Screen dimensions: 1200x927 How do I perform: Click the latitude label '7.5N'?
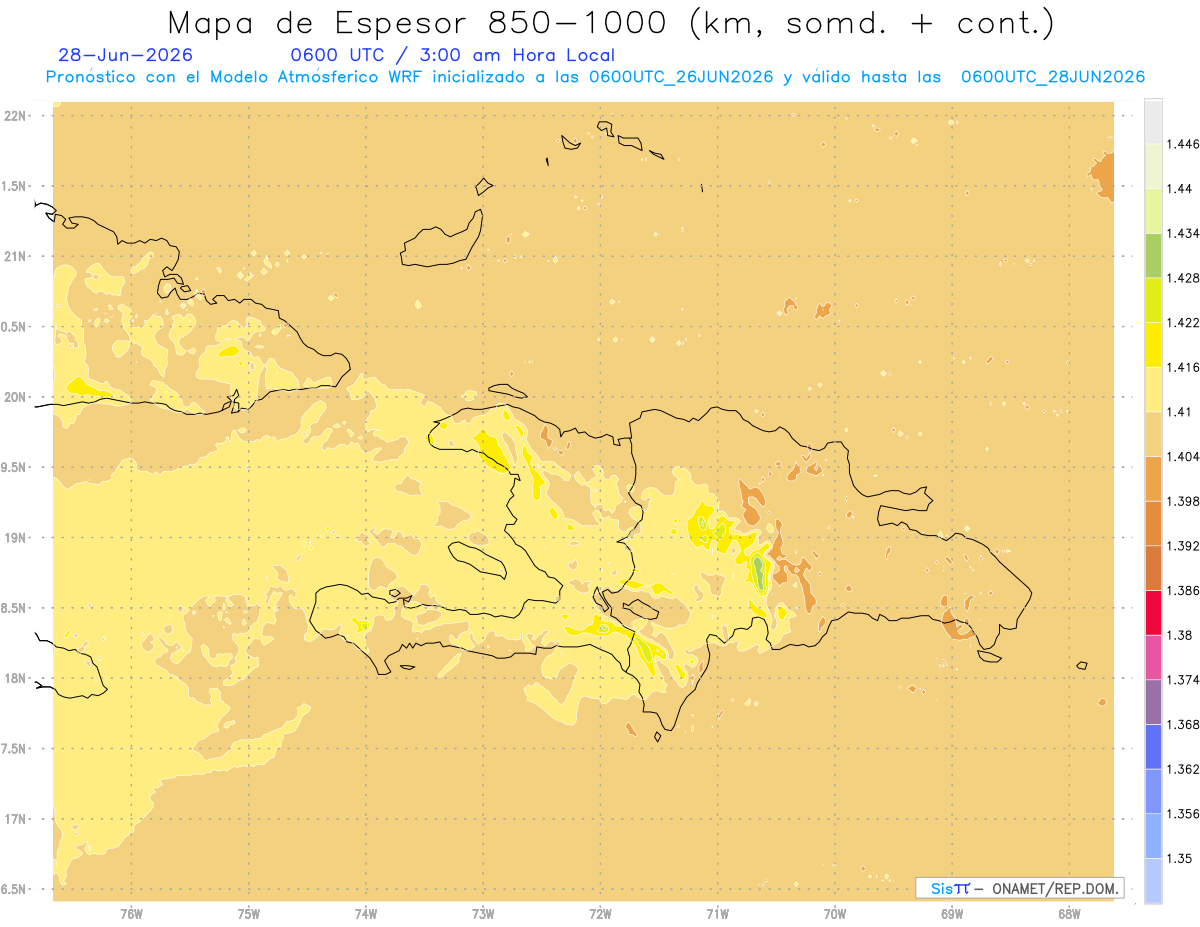coord(15,749)
